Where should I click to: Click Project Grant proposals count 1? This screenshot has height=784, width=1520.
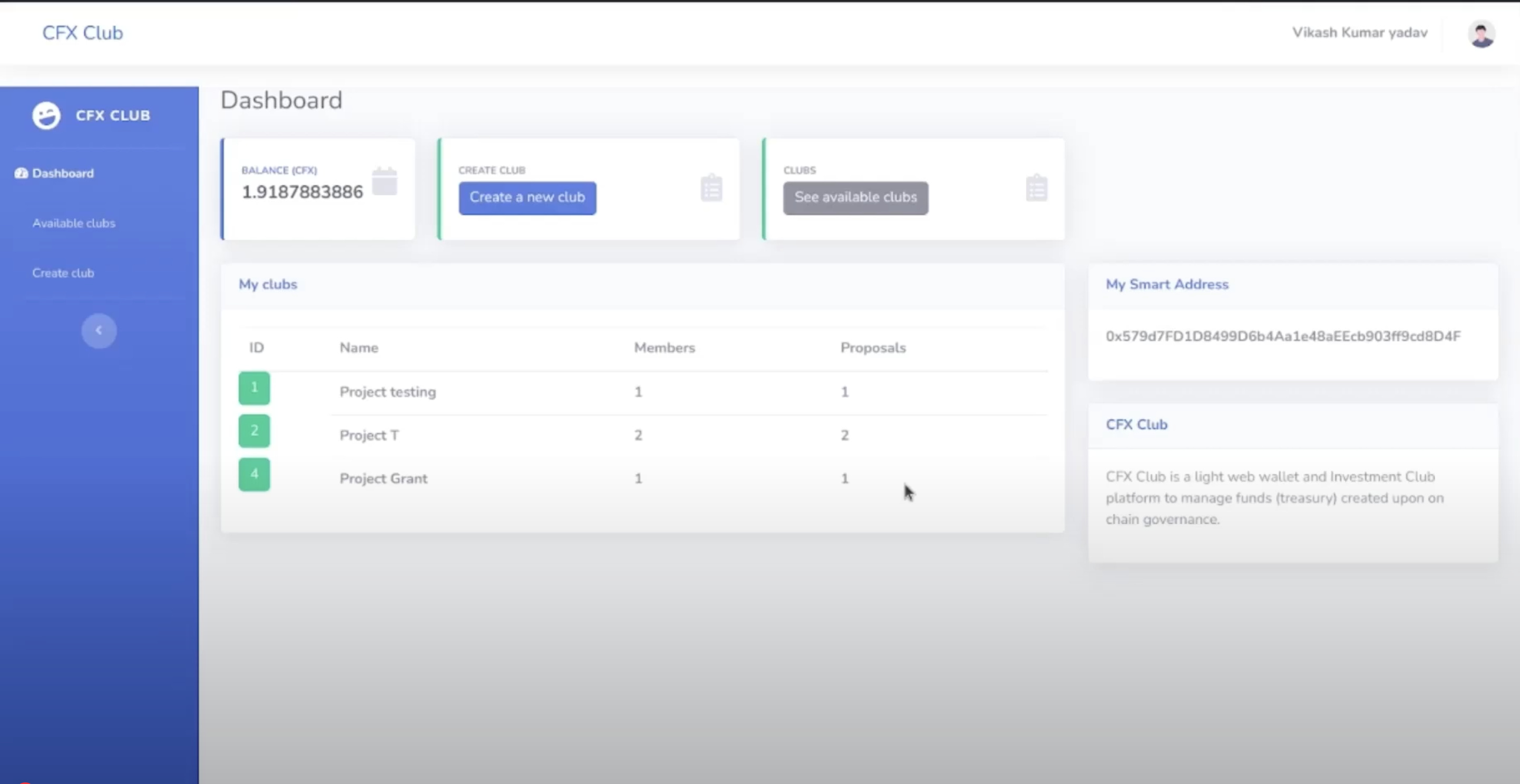(x=845, y=478)
